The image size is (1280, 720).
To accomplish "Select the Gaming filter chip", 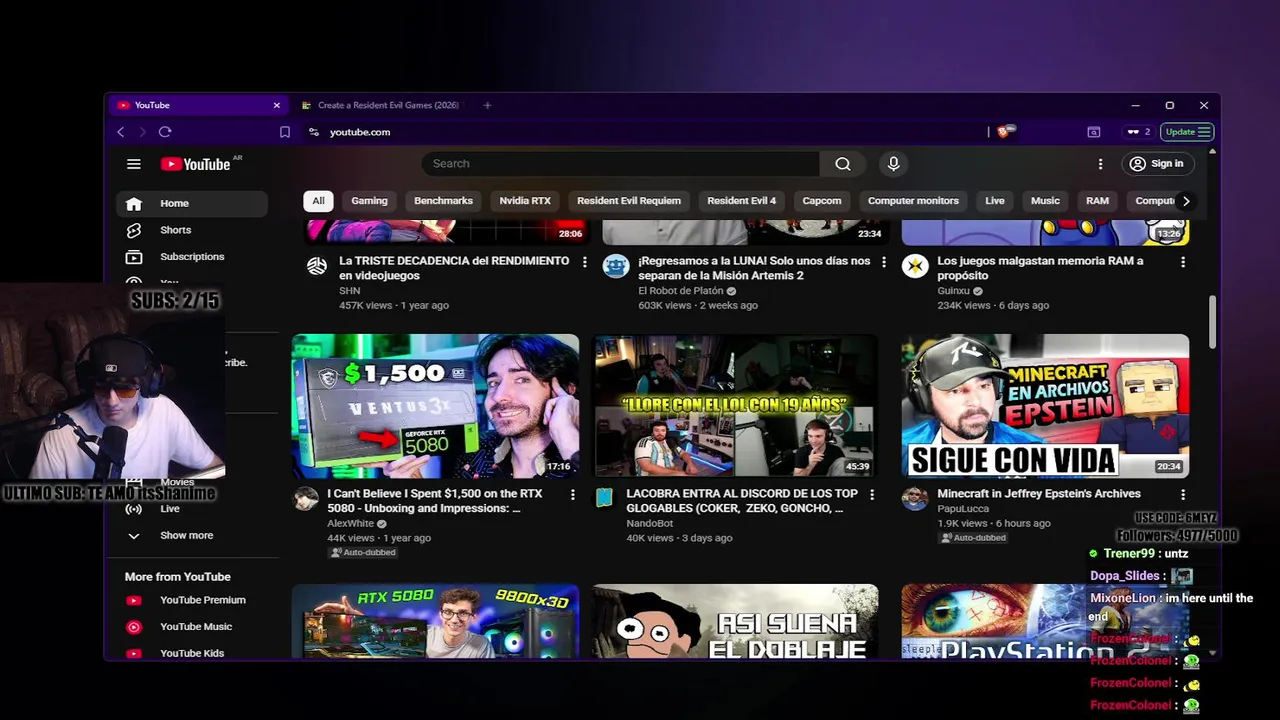I will pyautogui.click(x=369, y=201).
